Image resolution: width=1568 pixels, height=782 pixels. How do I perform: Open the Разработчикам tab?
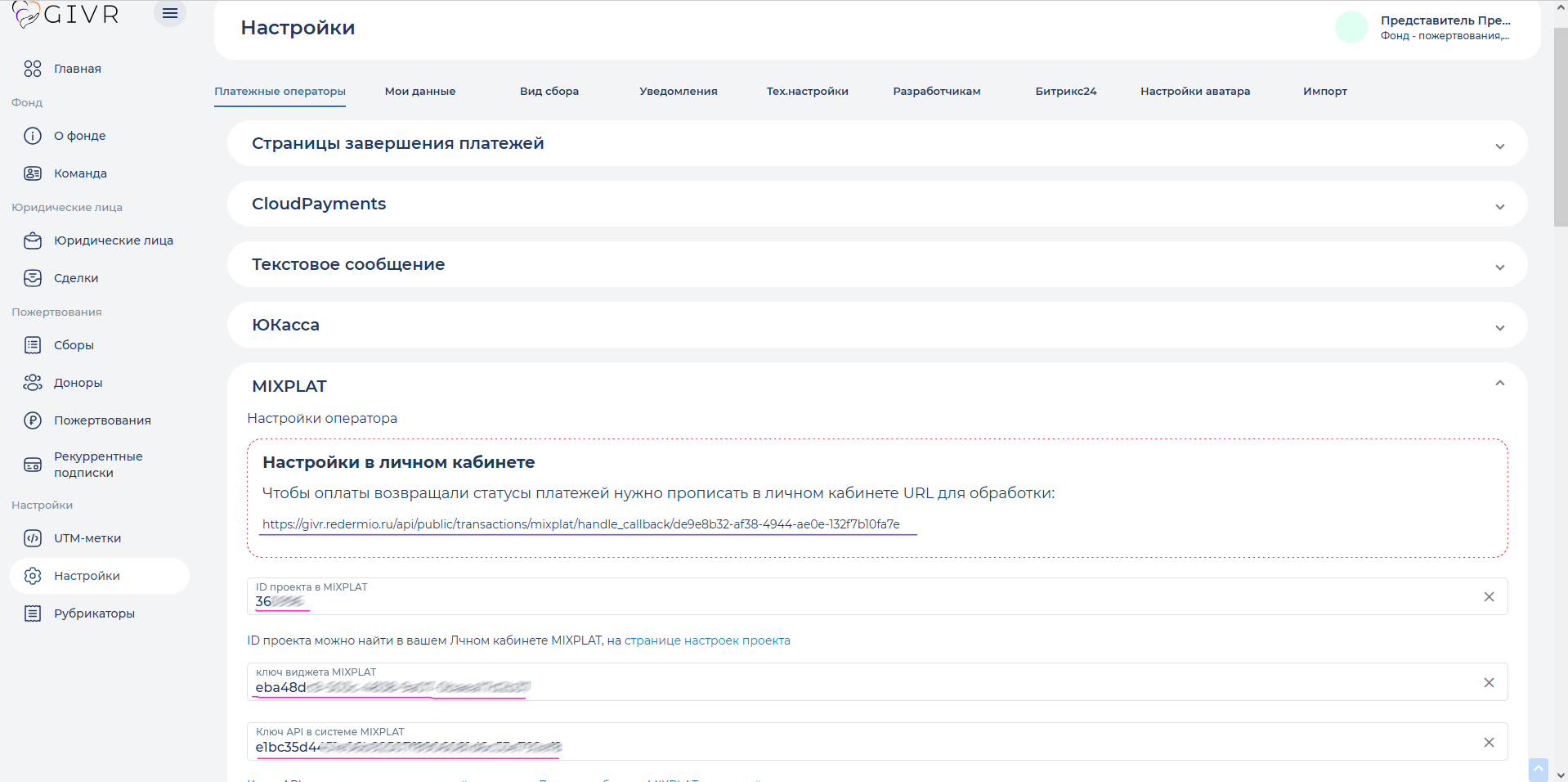coord(937,92)
